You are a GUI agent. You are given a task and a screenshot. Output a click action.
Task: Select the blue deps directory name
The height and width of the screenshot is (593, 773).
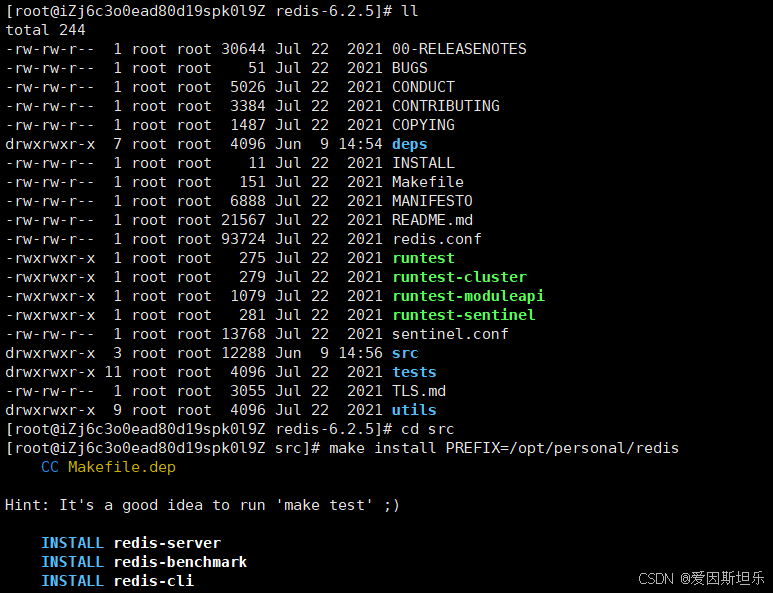point(410,144)
